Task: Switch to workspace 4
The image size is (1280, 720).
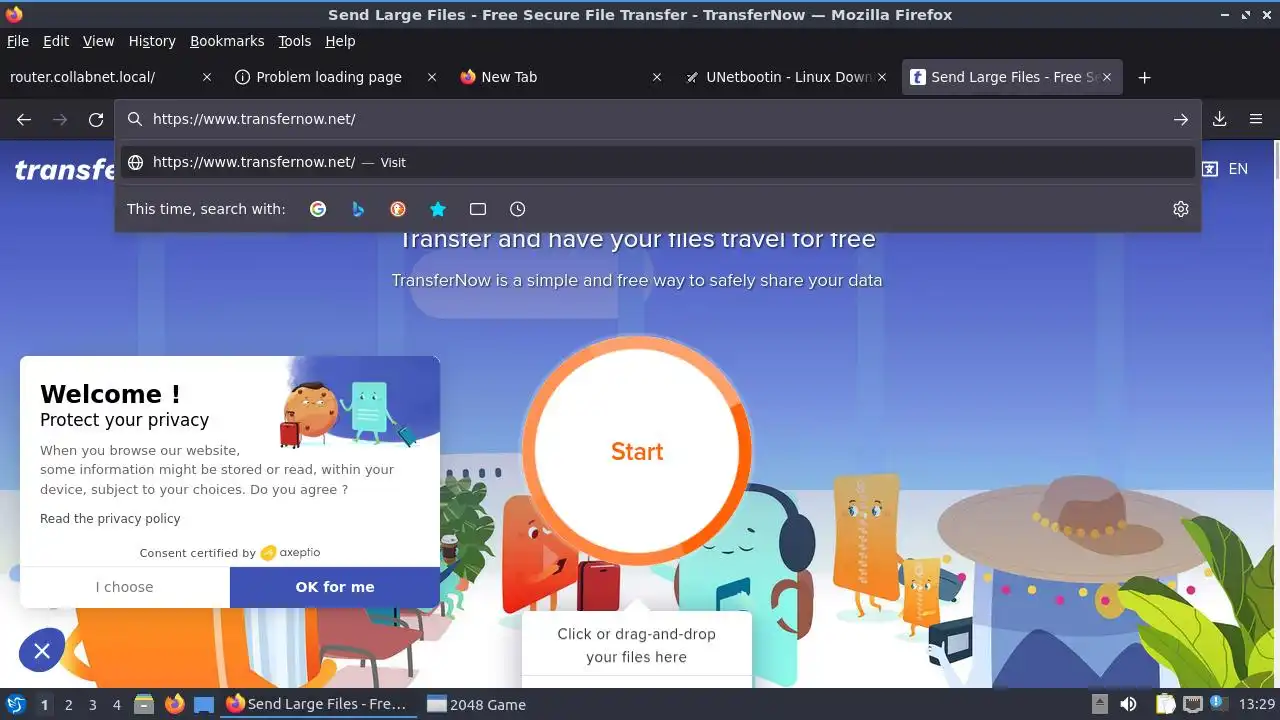Action: [x=116, y=704]
